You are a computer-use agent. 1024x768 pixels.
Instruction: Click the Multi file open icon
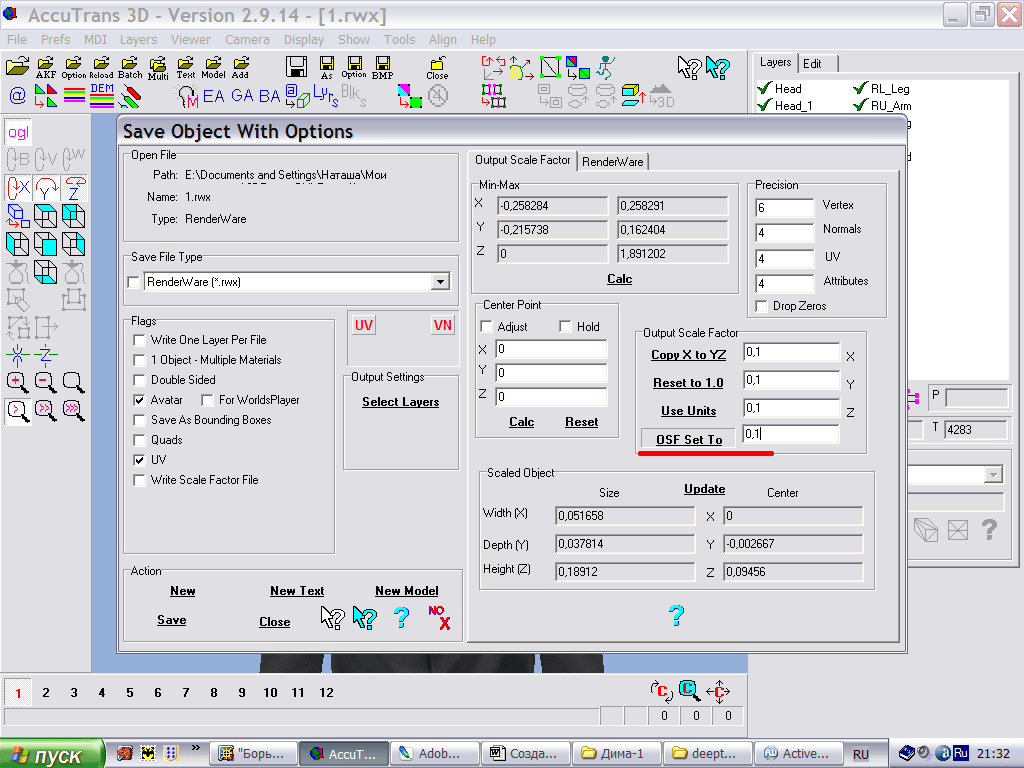pyautogui.click(x=157, y=68)
